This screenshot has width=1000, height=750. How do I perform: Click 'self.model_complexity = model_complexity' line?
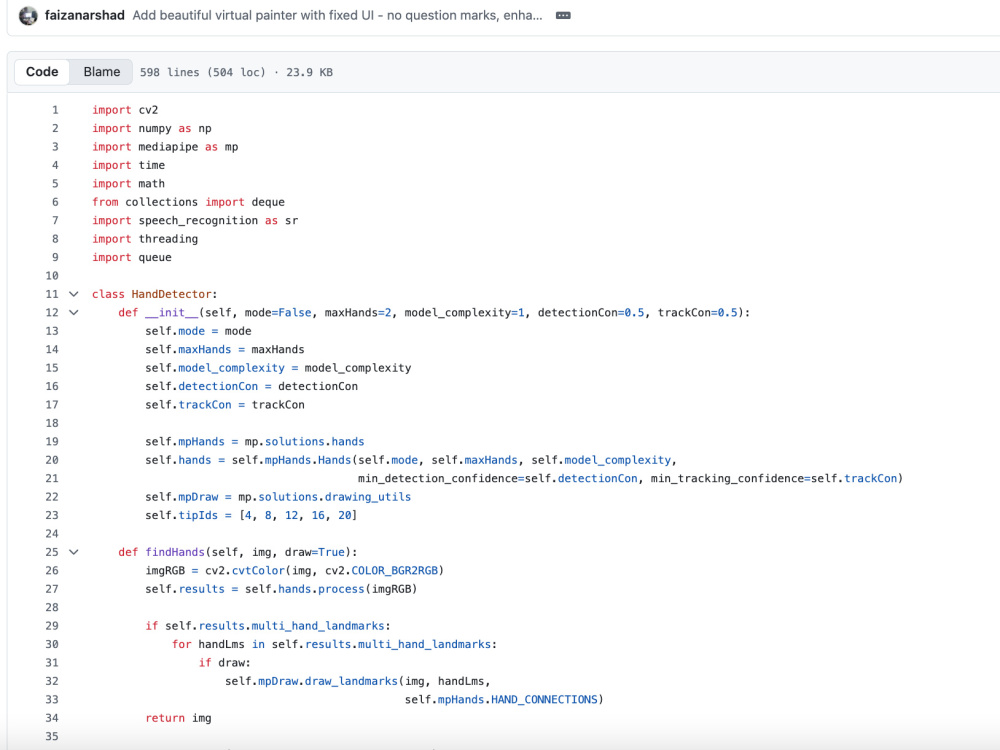(x=278, y=368)
